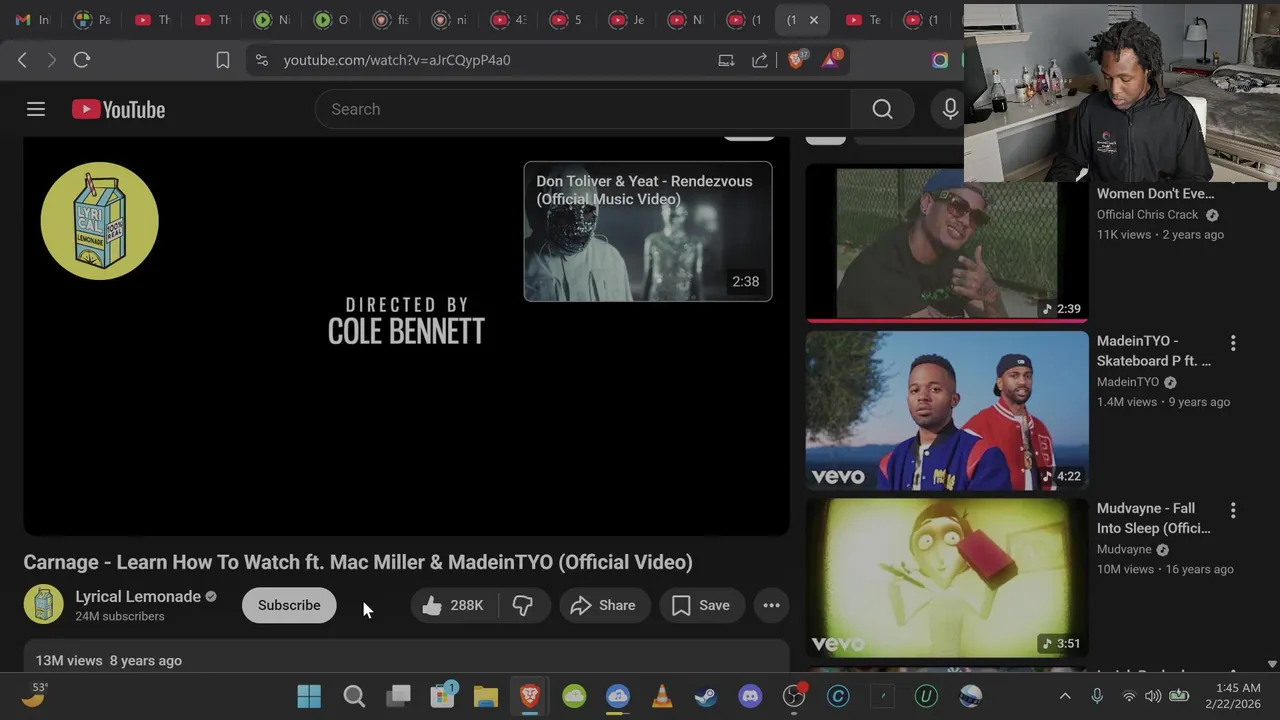1280x720 pixels.
Task: Switch to the 'Te' YouTube tab
Action: 863,20
